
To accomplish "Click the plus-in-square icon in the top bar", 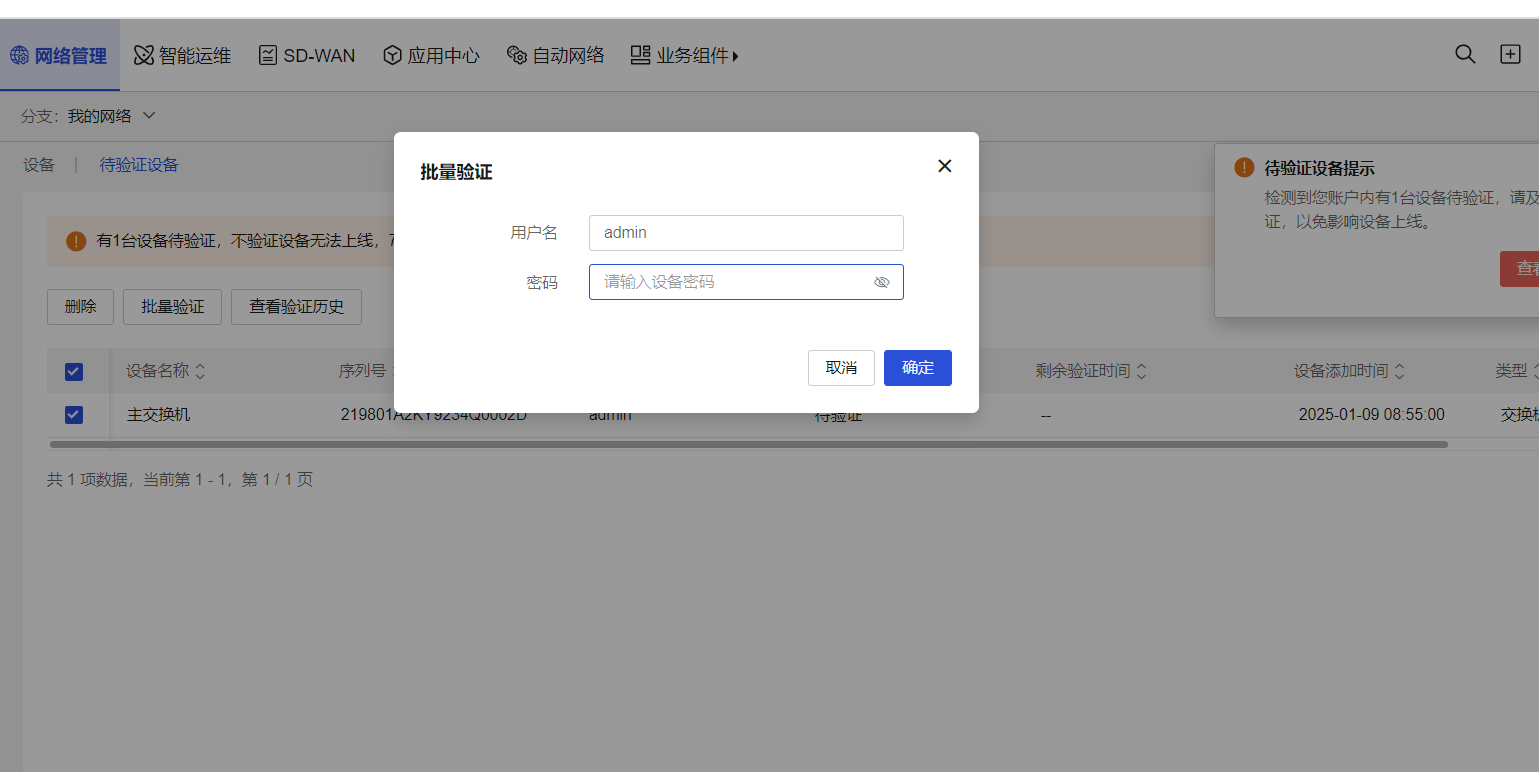I will [1510, 55].
